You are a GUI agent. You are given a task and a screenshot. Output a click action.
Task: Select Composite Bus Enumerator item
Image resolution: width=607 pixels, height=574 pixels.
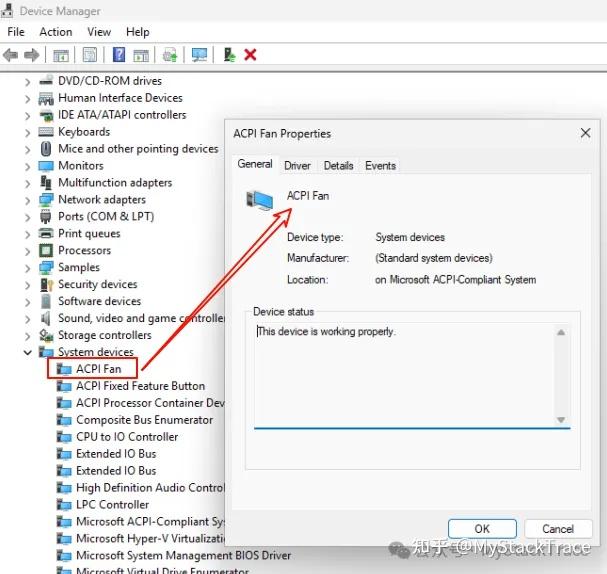point(144,420)
